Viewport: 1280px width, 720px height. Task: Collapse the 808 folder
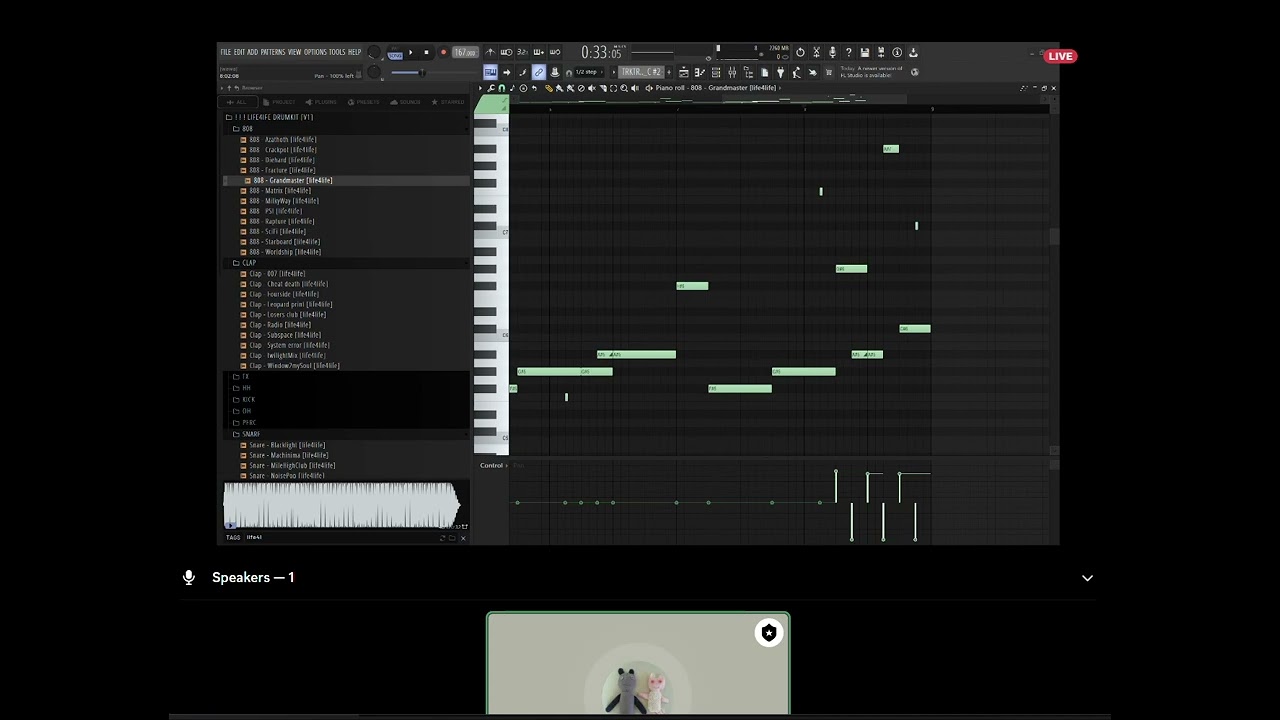pyautogui.click(x=243, y=129)
